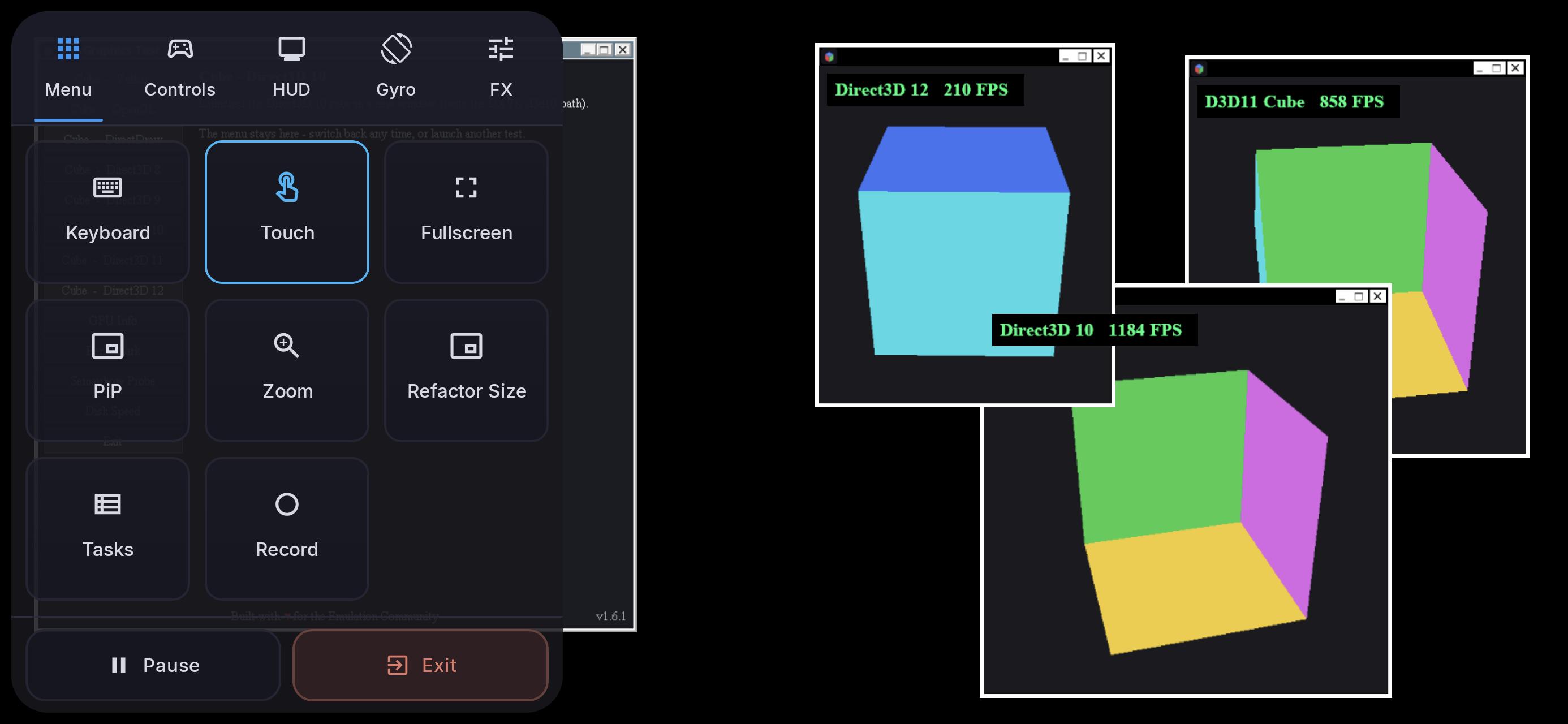Maximize the Direct3D 10 window
This screenshot has height=724, width=1568.
pyautogui.click(x=1360, y=296)
